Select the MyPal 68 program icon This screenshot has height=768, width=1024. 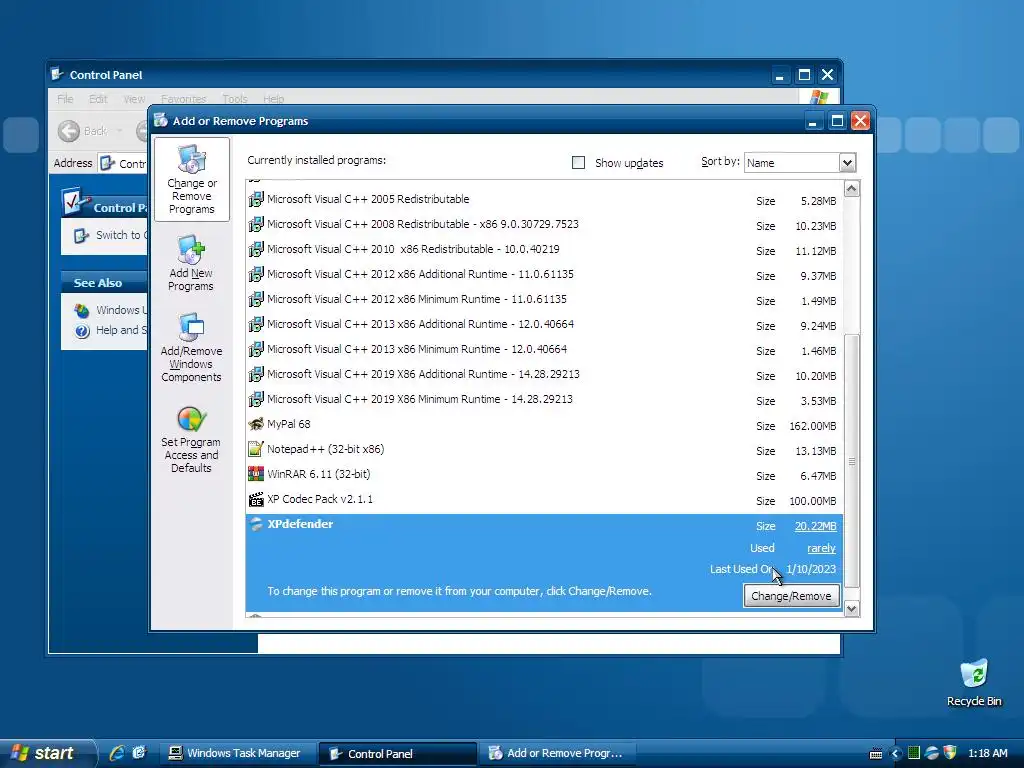(x=256, y=424)
